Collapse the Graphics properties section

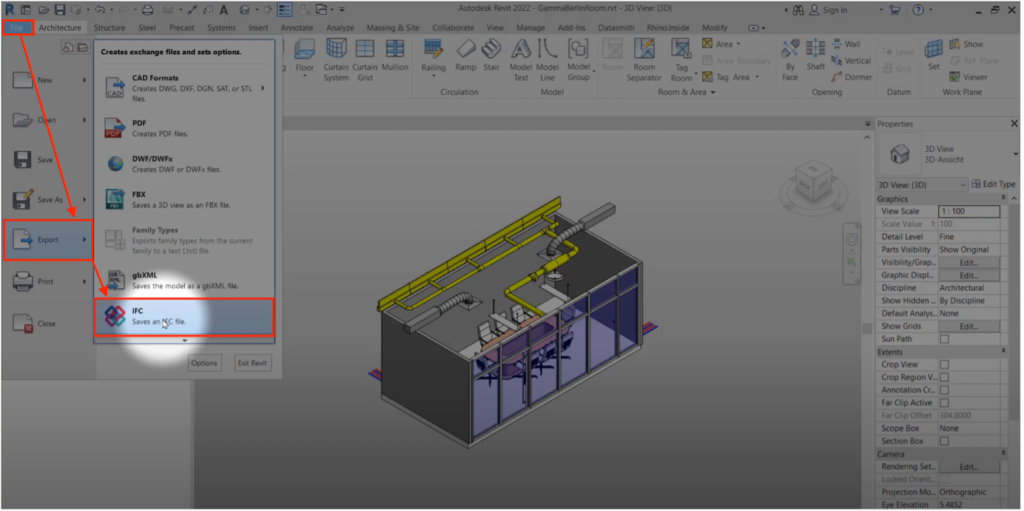pyautogui.click(x=1003, y=199)
